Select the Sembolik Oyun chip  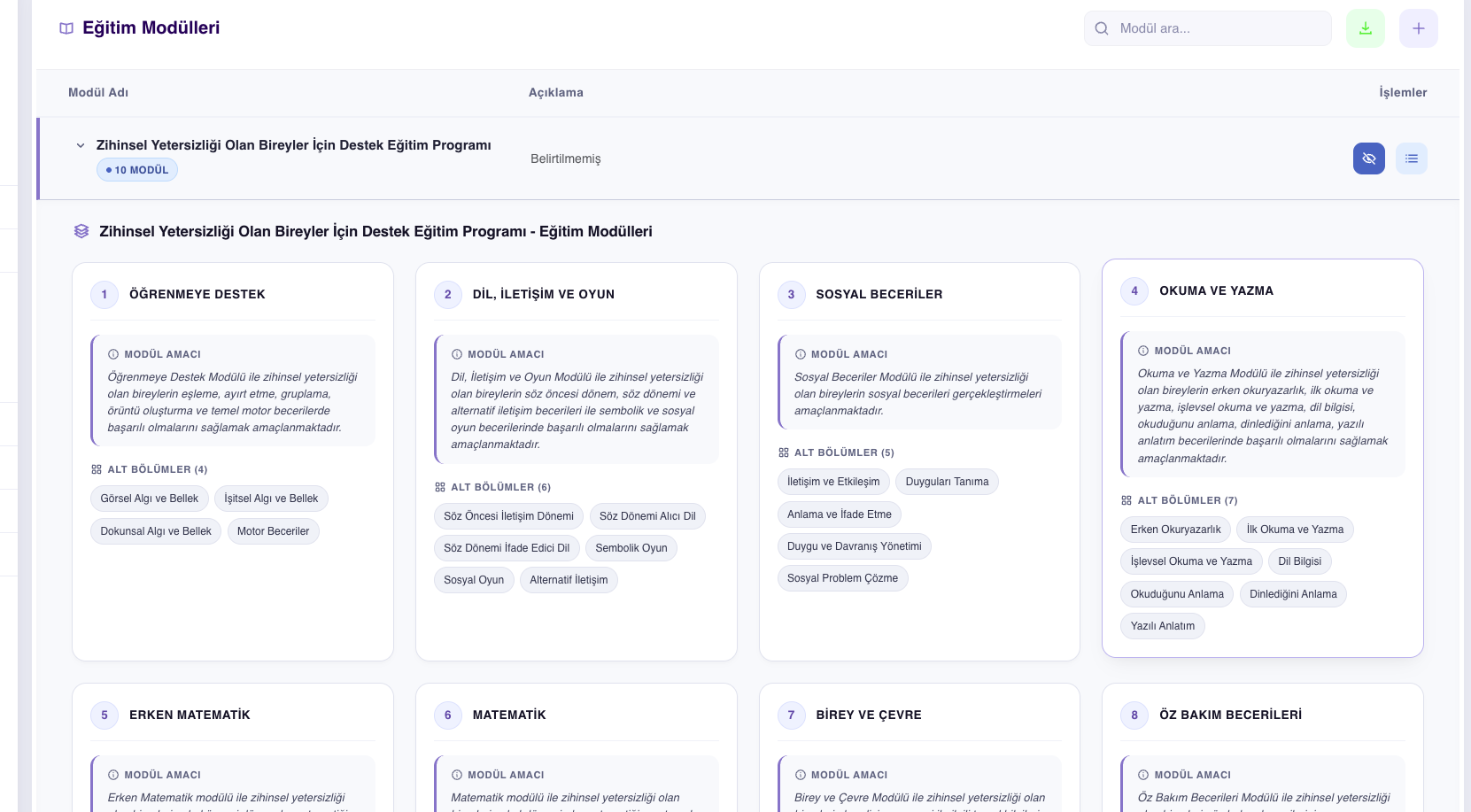(x=631, y=548)
